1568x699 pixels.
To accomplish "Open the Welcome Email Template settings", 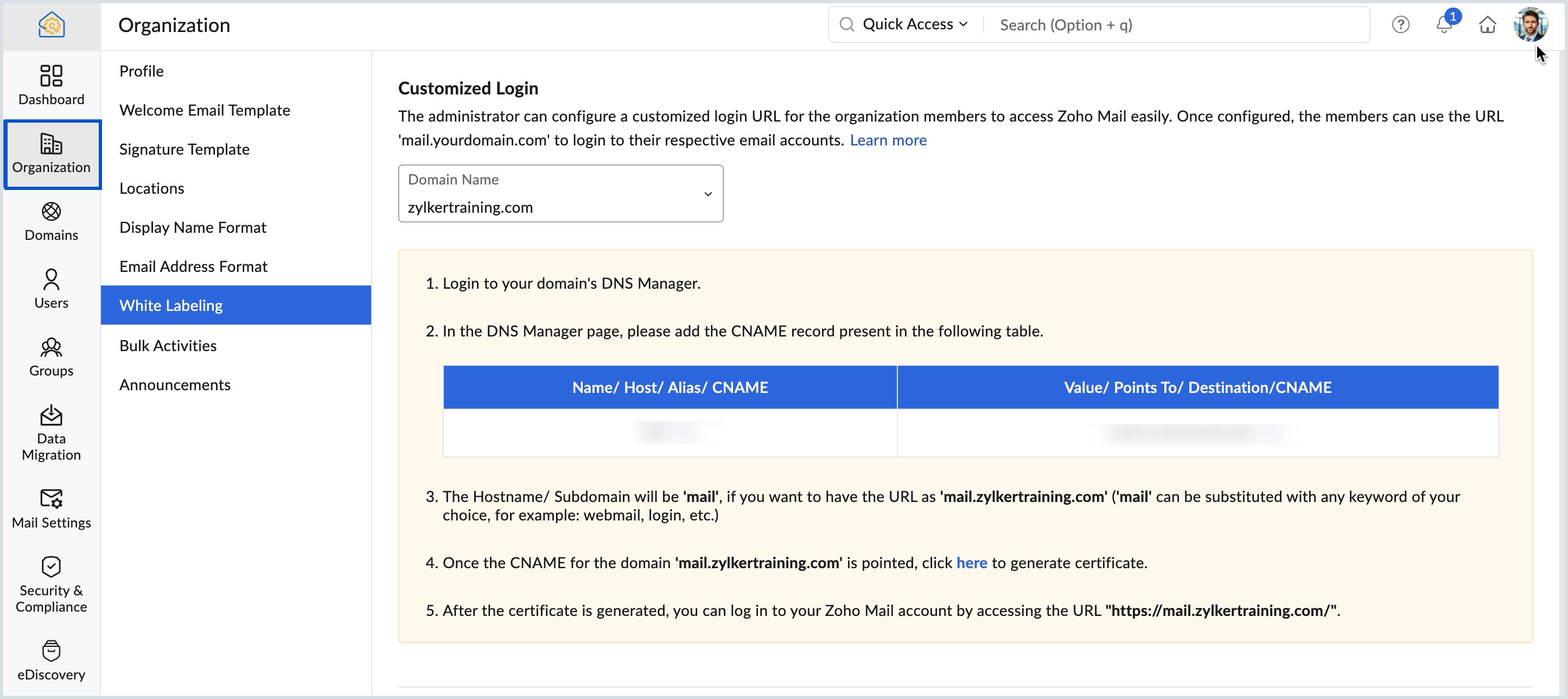I will click(x=205, y=110).
